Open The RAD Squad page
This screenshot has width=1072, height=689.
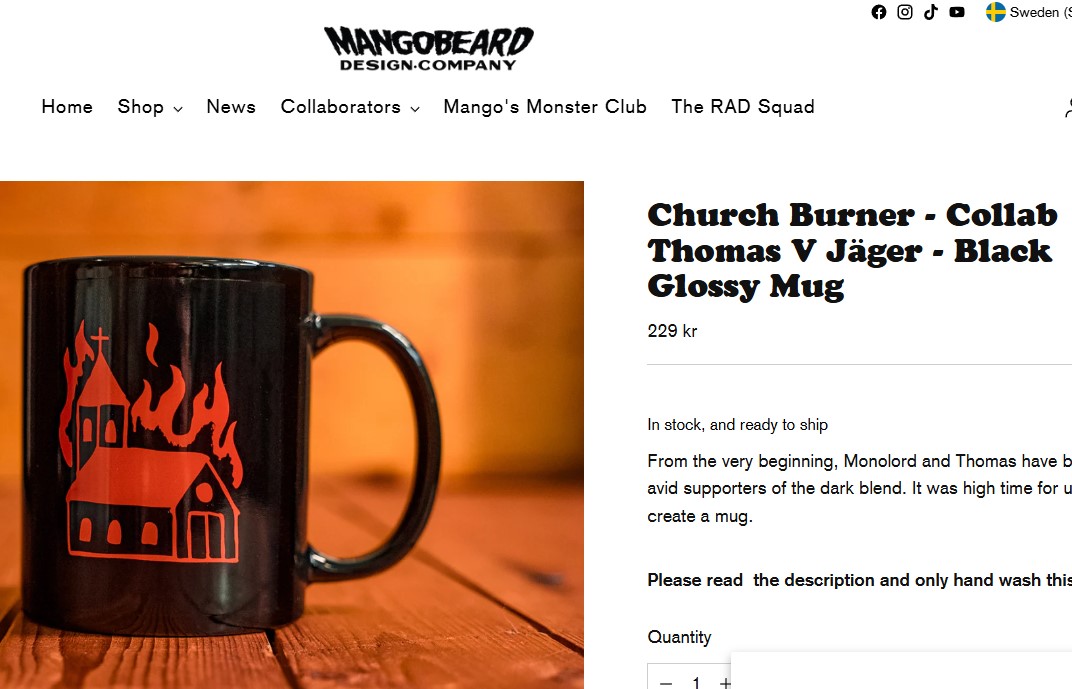tap(743, 107)
